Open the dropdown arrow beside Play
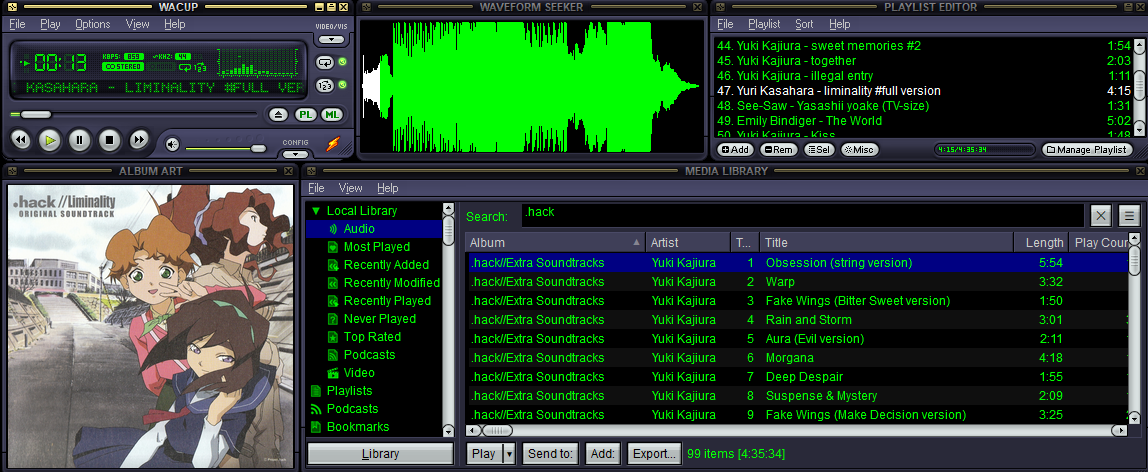Image resolution: width=1148 pixels, height=472 pixels. (509, 454)
